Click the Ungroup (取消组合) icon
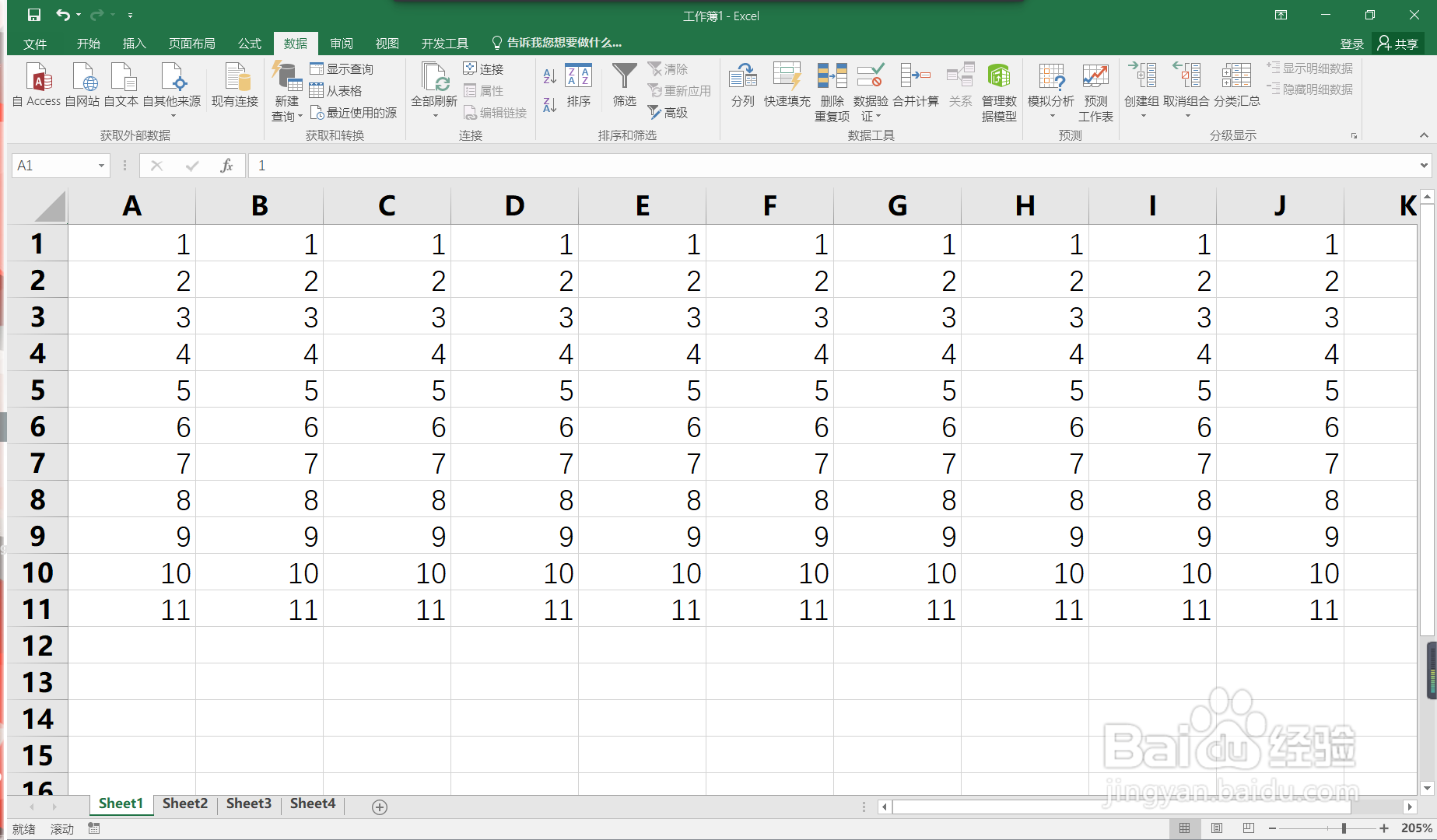The image size is (1437, 840). (x=1186, y=78)
